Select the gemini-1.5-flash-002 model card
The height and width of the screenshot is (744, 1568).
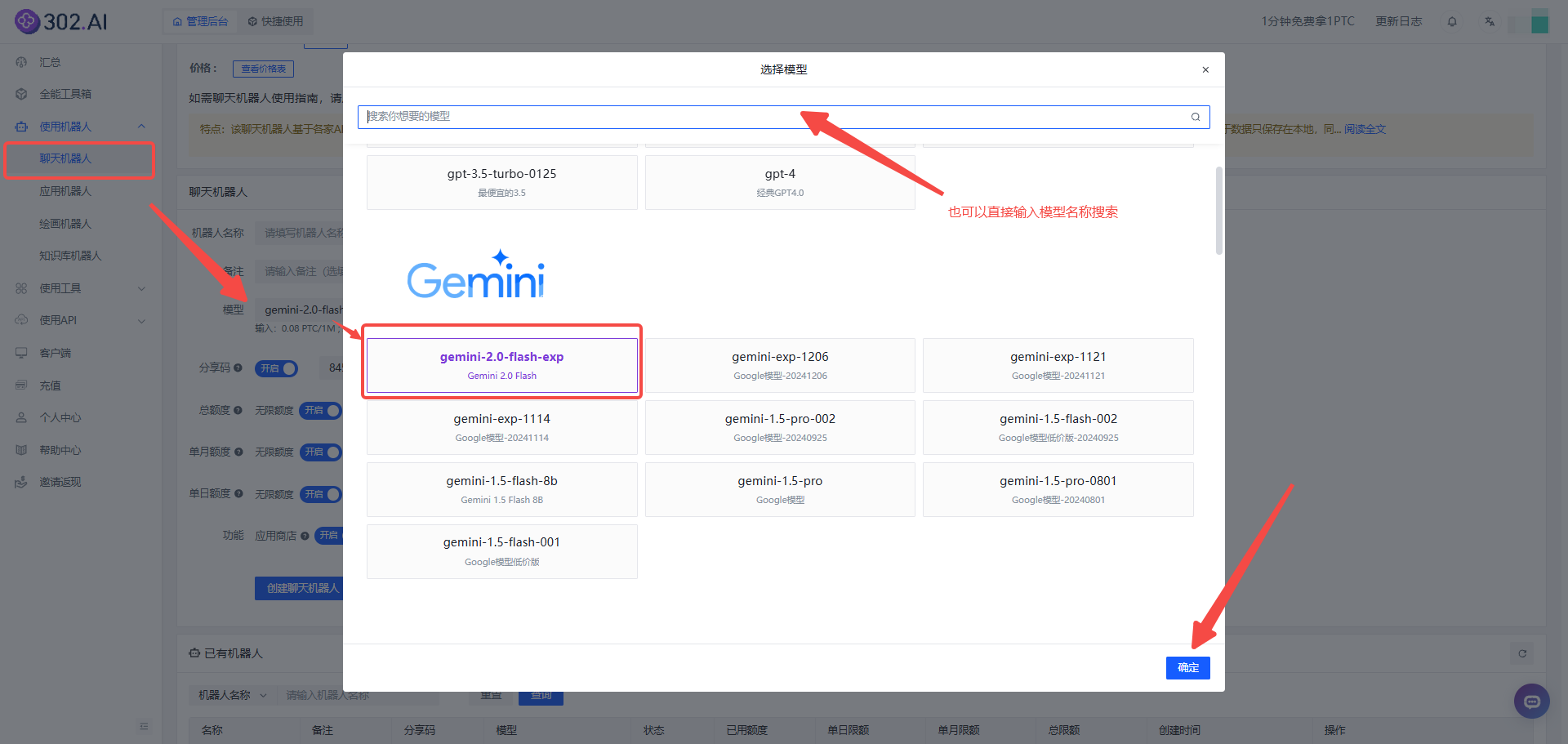pos(1058,427)
